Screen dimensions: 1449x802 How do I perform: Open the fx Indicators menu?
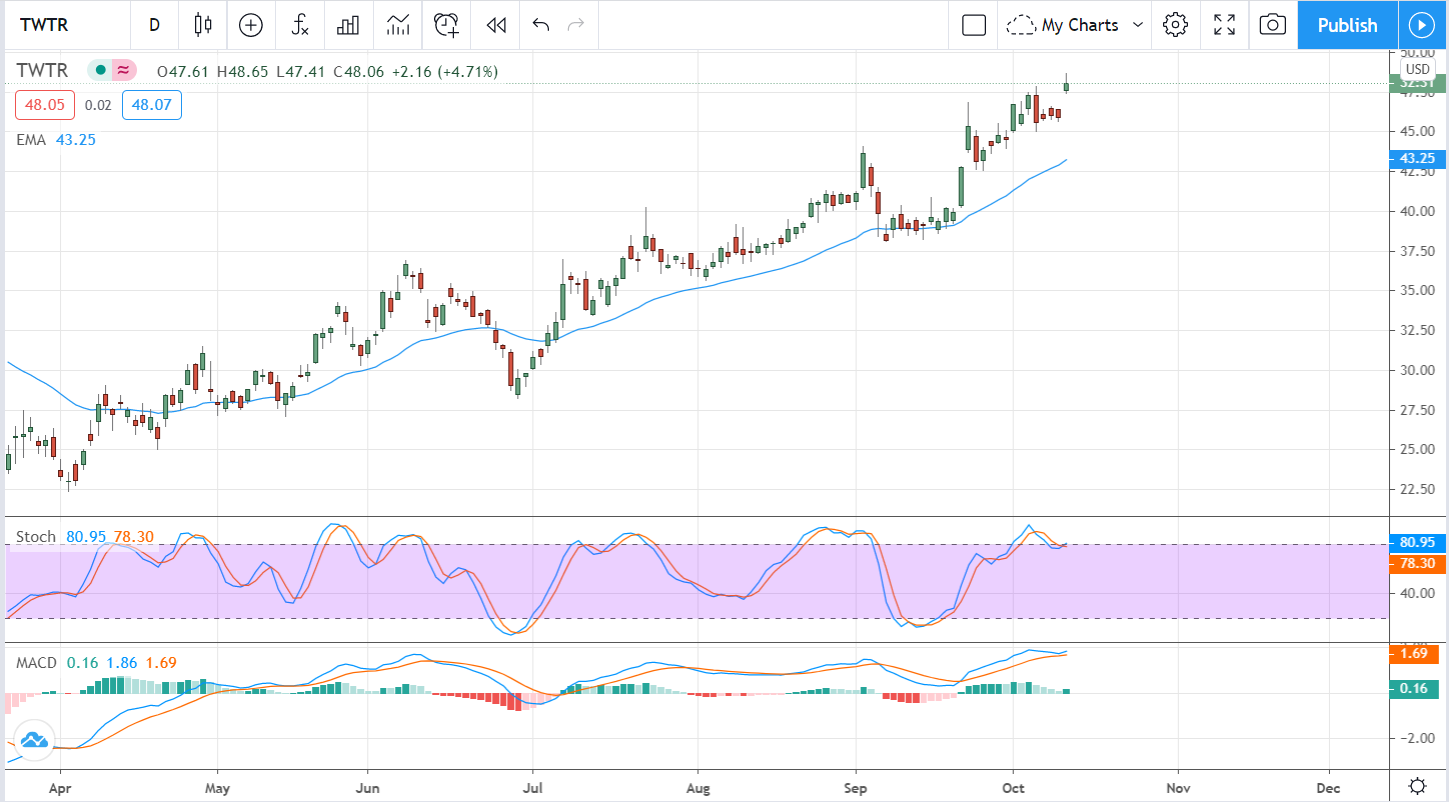click(x=300, y=25)
